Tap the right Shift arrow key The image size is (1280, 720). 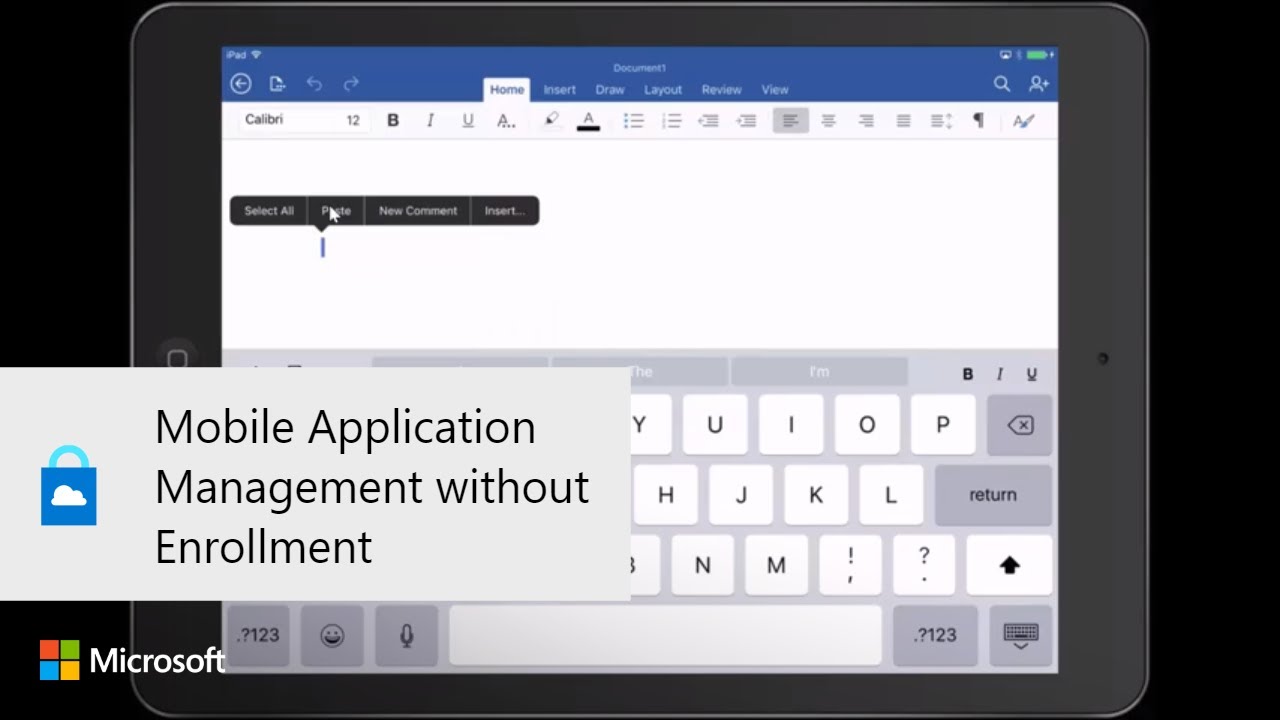tap(1009, 565)
